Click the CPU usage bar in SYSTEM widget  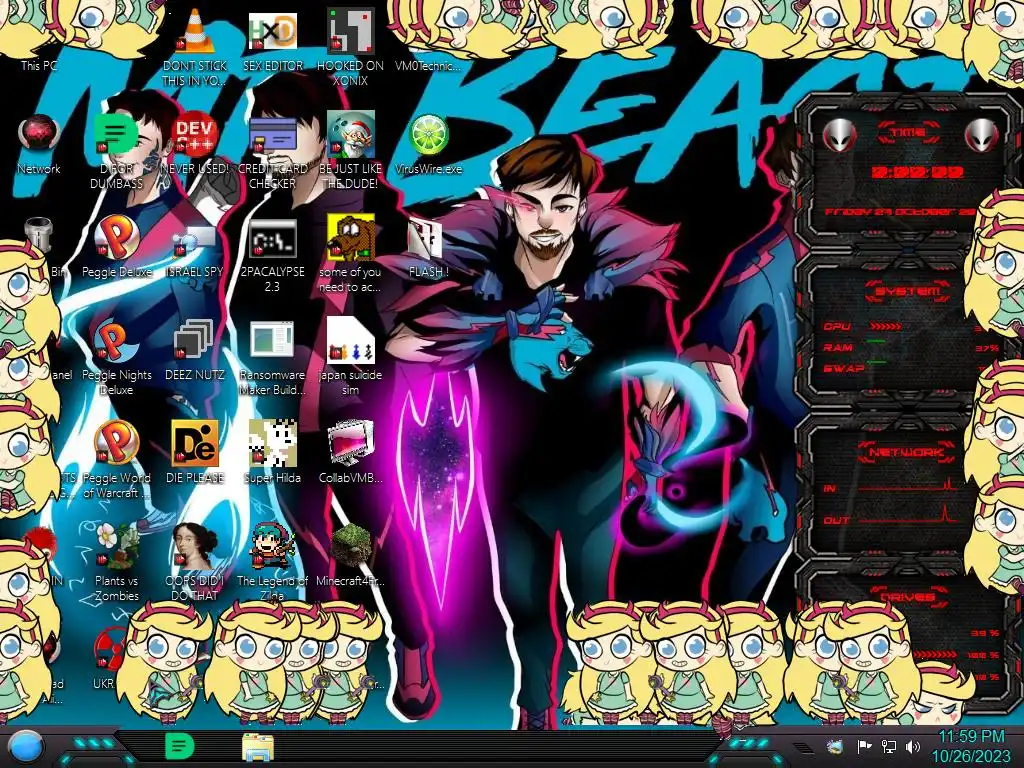pyautogui.click(x=886, y=326)
